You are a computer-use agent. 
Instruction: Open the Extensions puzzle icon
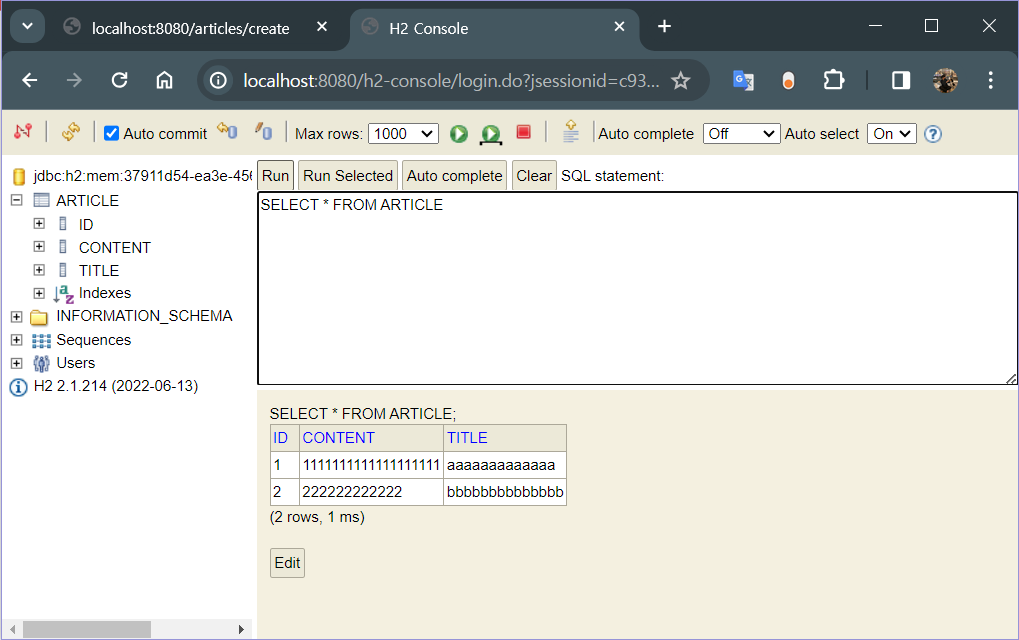pyautogui.click(x=834, y=80)
